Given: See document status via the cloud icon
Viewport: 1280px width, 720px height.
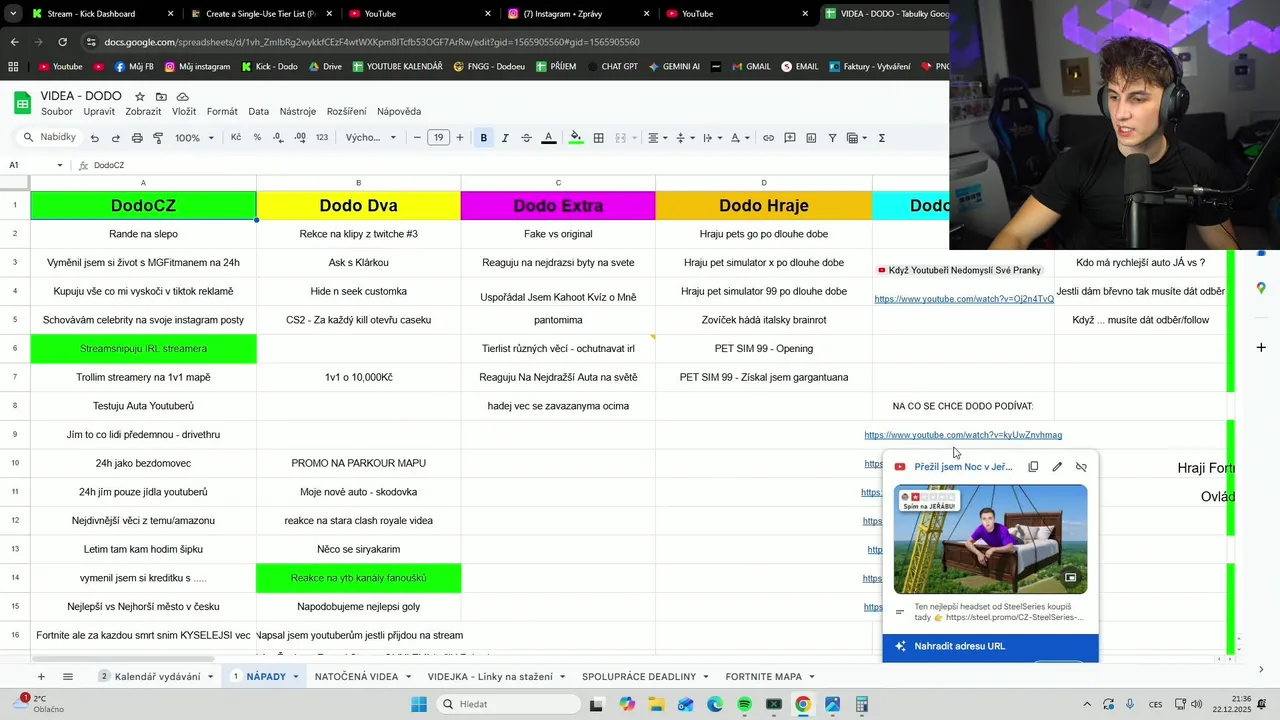Looking at the screenshot, I should tap(183, 96).
